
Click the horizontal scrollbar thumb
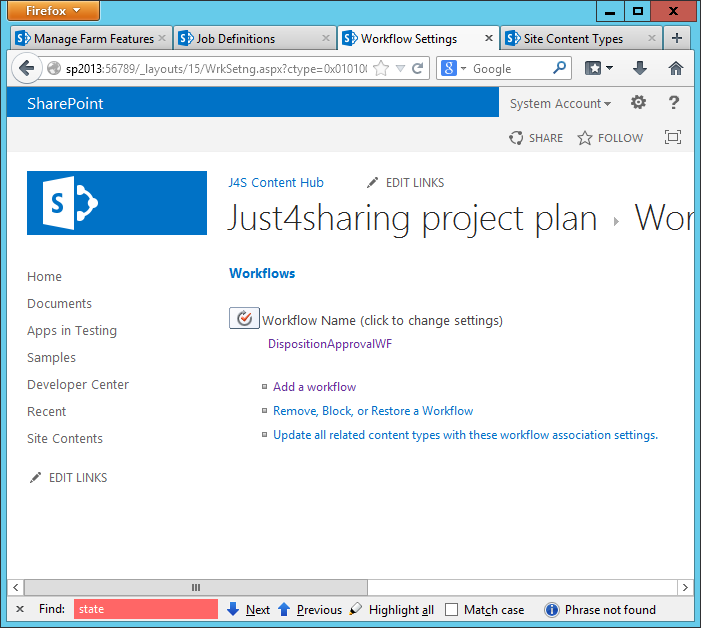(x=196, y=587)
